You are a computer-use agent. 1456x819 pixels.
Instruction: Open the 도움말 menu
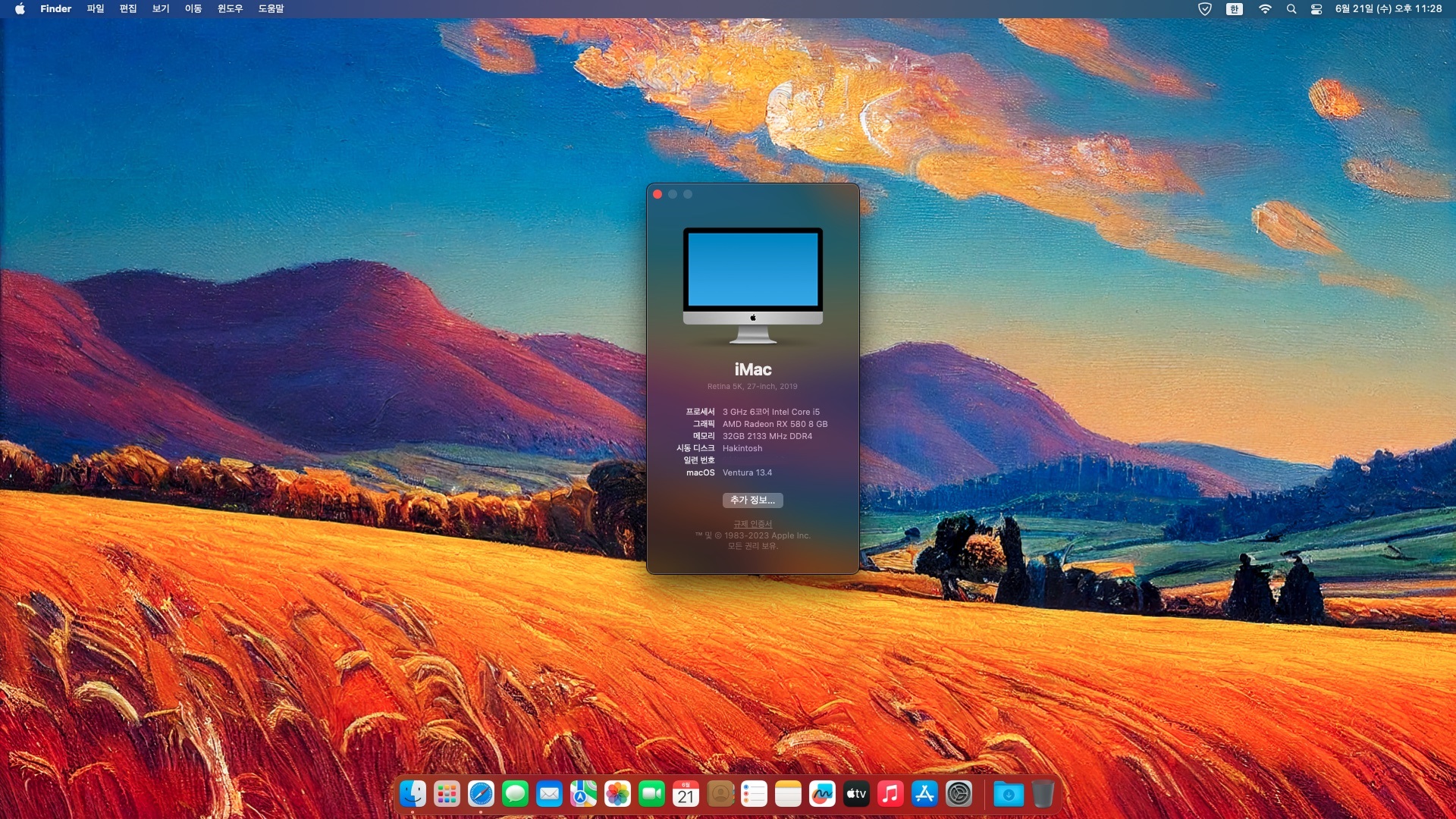[x=271, y=9]
